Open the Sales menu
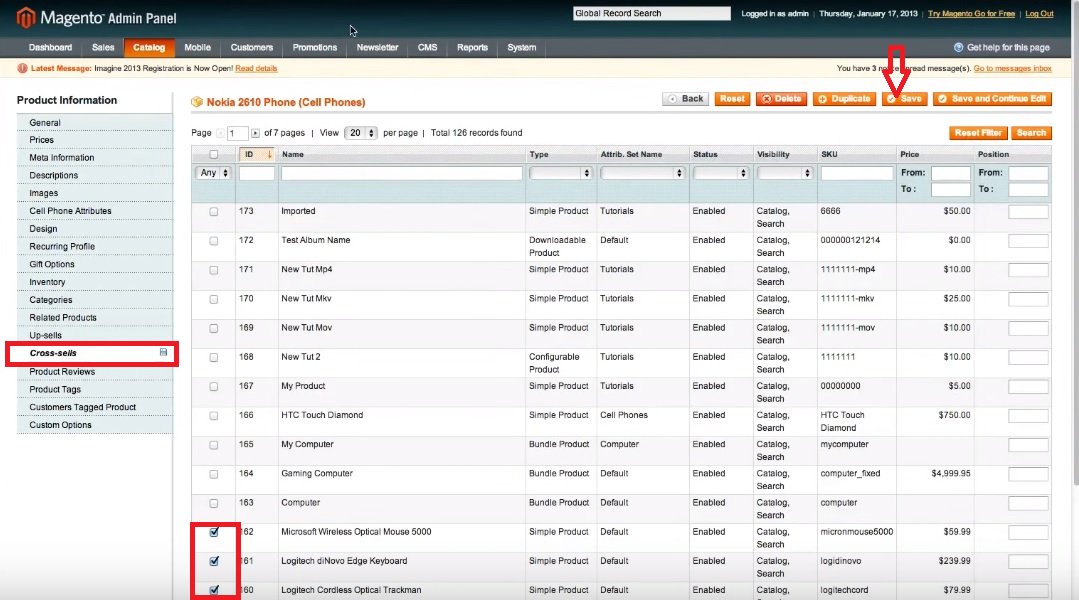Viewport: 1079px width, 600px height. [x=103, y=47]
